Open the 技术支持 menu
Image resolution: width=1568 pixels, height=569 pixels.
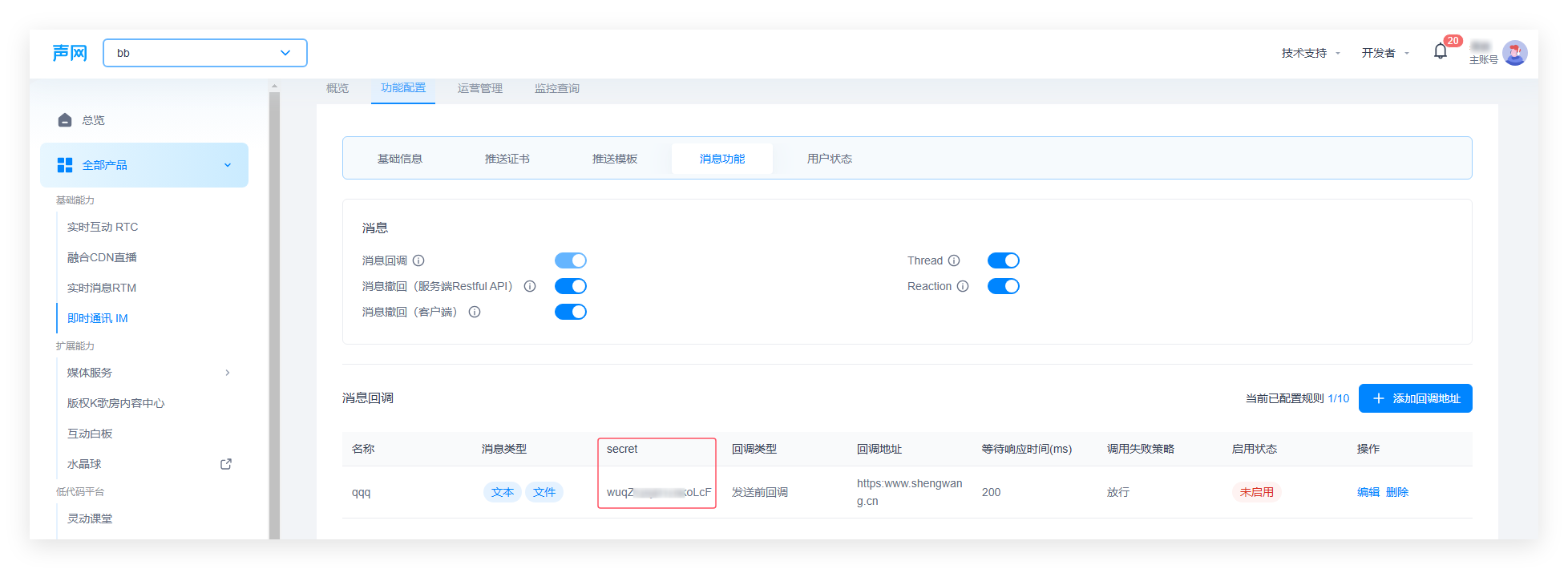1310,53
